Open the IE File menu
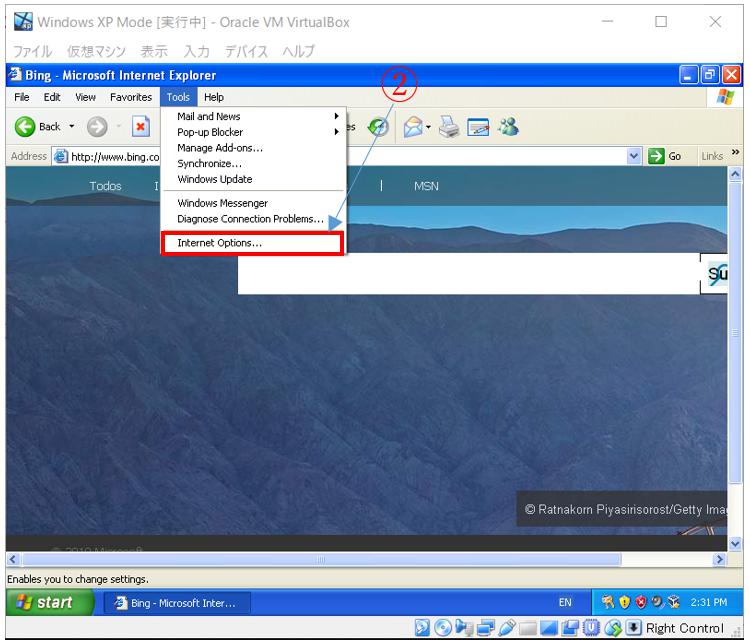 tap(22, 97)
